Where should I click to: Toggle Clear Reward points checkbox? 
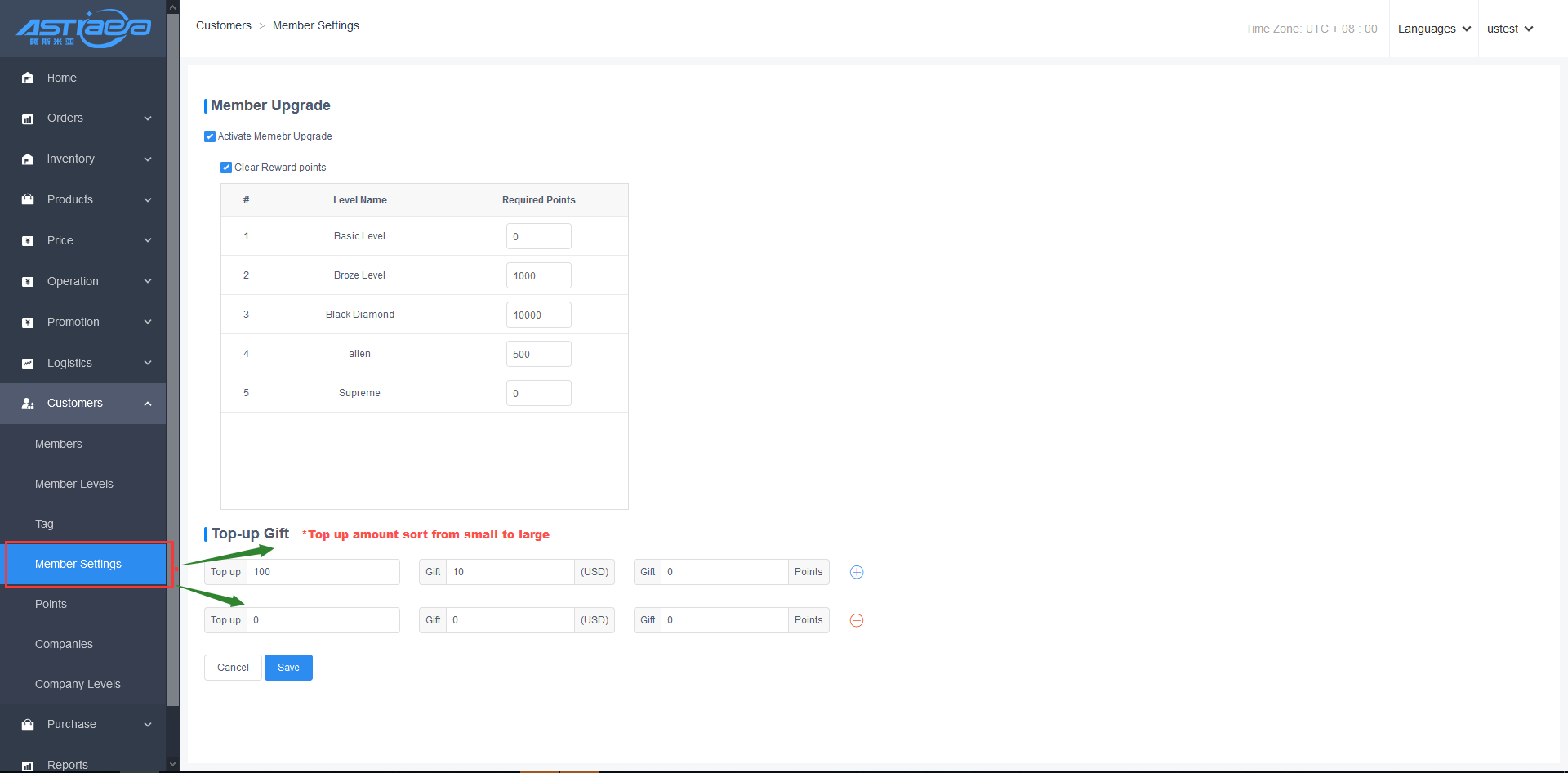226,168
